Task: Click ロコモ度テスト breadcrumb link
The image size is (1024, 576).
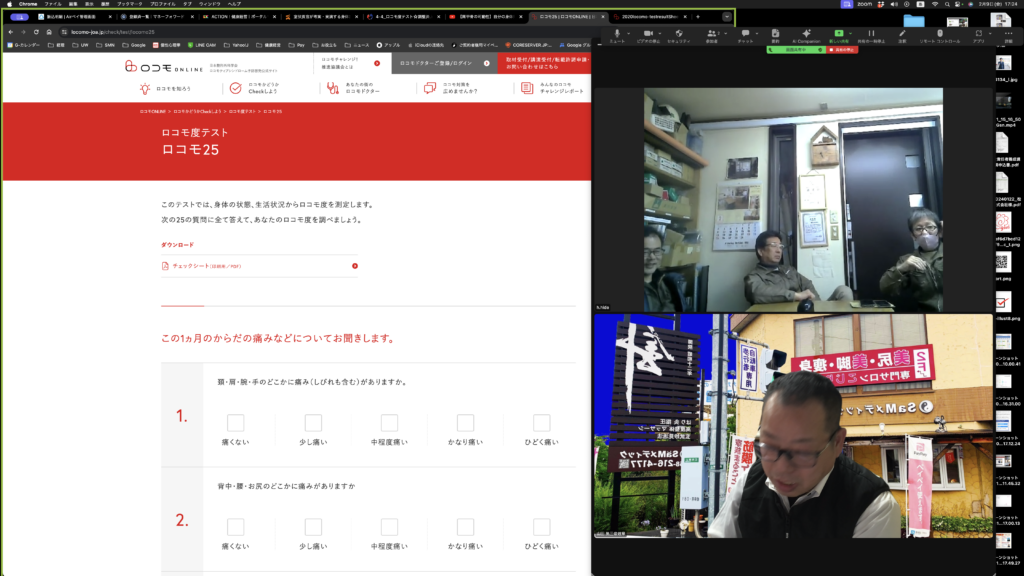Action: 242,112
